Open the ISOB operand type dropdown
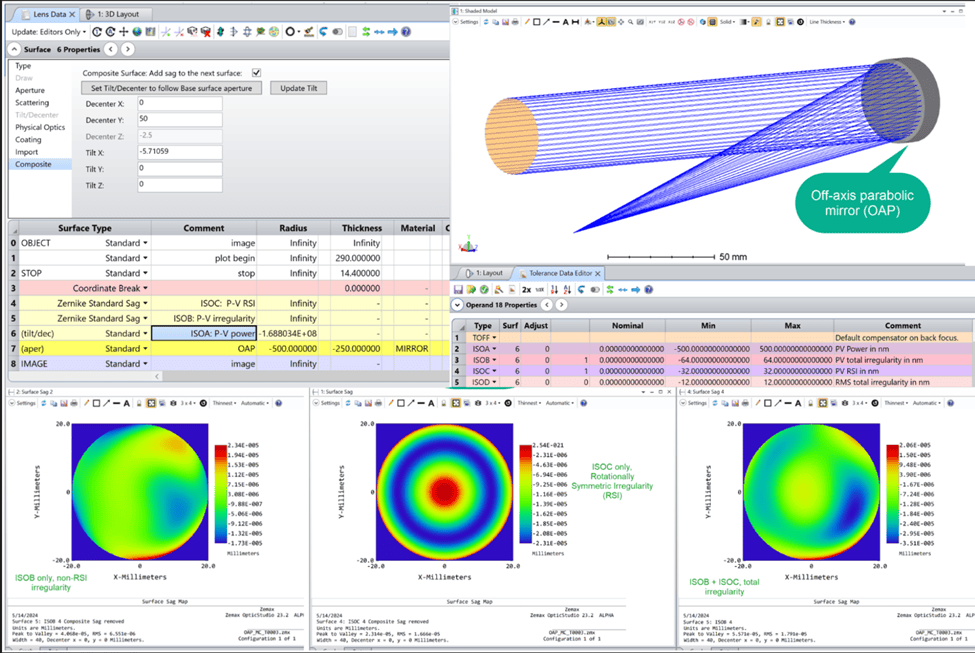975x653 pixels. coord(494,360)
